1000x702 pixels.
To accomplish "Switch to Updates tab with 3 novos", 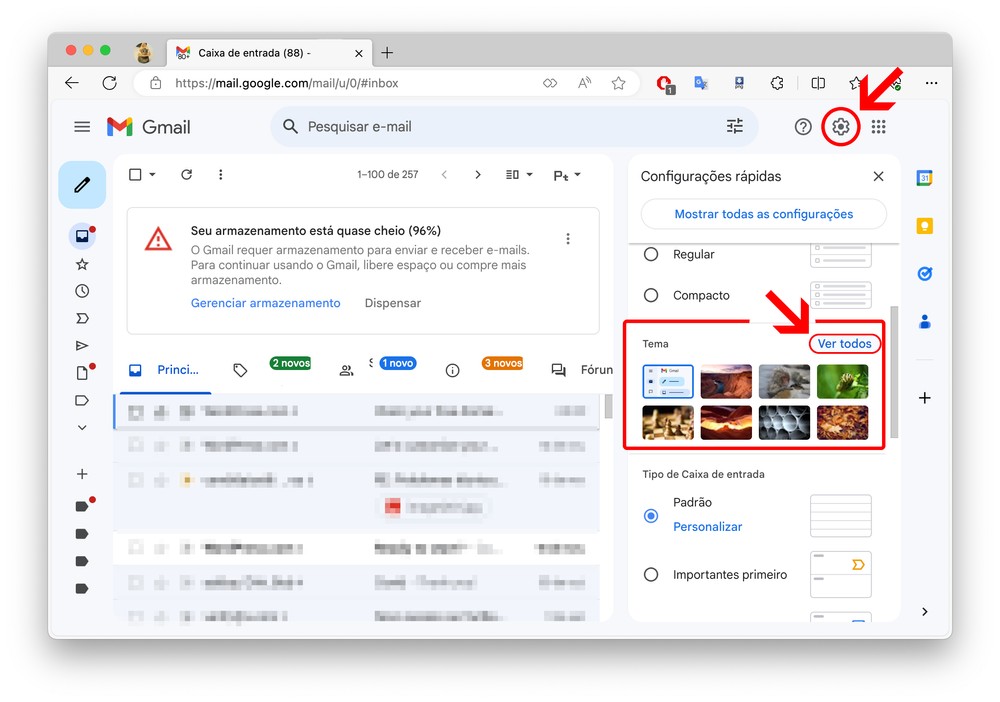I will tap(485, 370).
